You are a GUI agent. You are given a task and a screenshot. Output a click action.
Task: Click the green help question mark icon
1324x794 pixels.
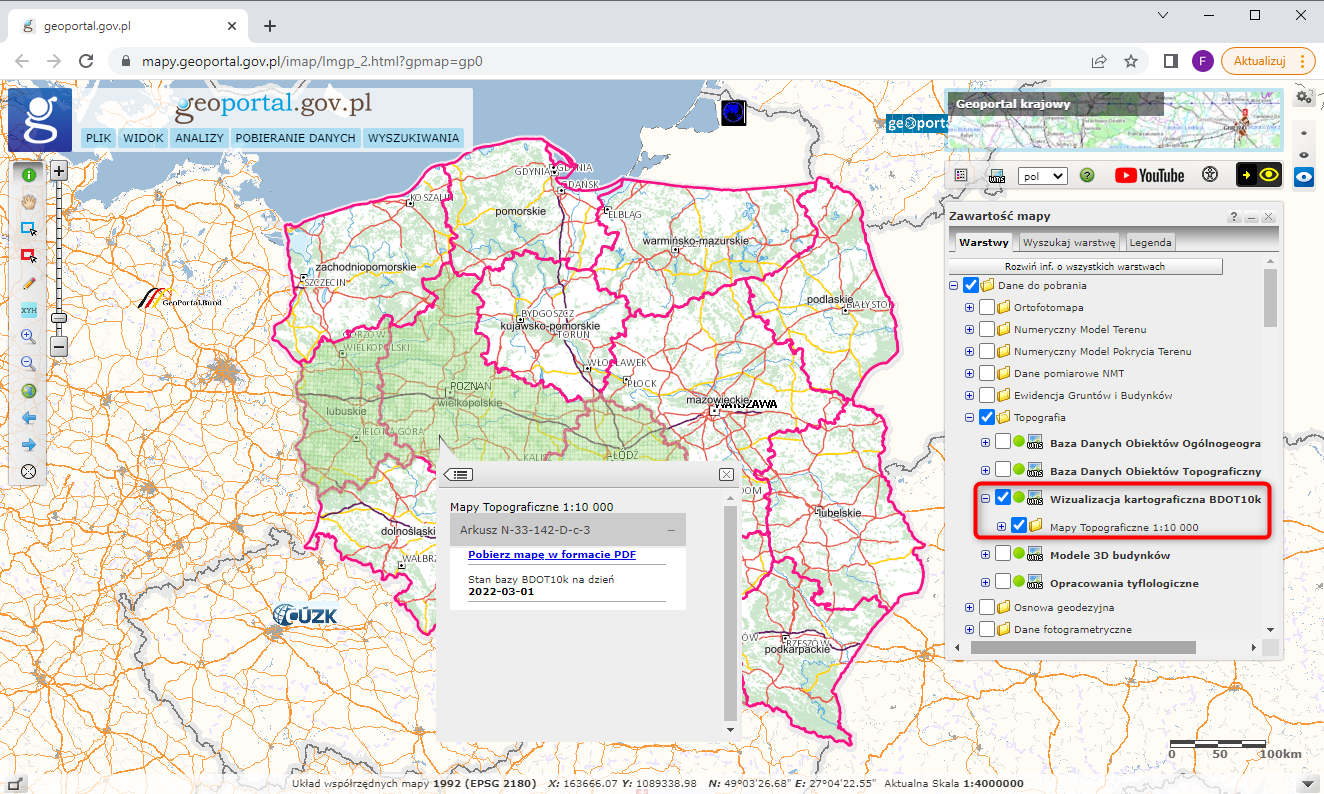1087,175
